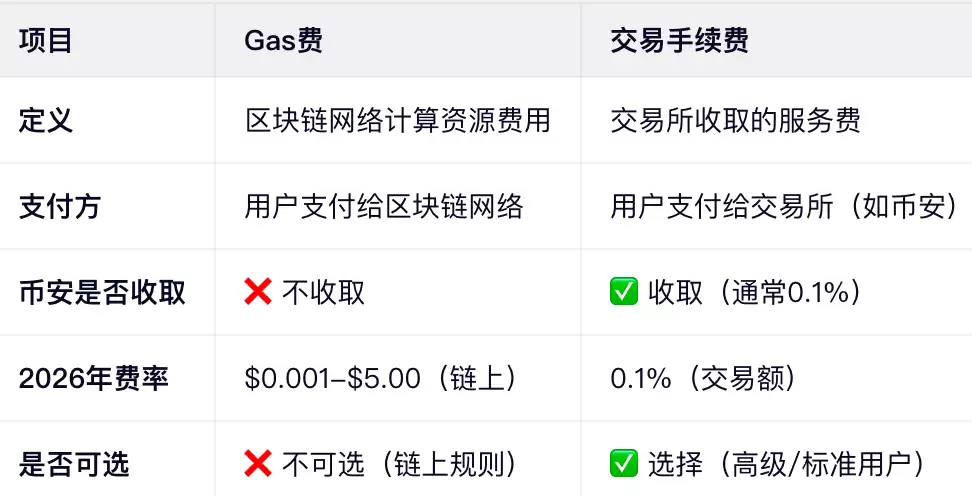The image size is (972, 496).
Task: Select the 是否可选 row label
Action: pos(74,464)
